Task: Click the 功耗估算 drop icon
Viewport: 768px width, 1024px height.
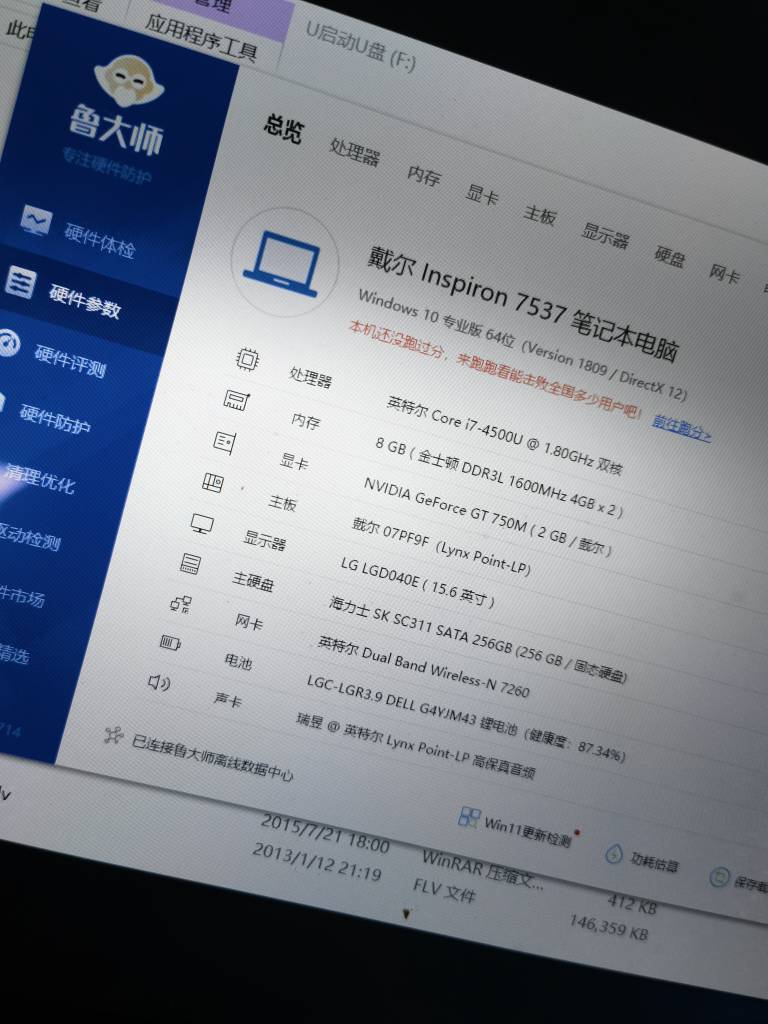Action: point(614,853)
